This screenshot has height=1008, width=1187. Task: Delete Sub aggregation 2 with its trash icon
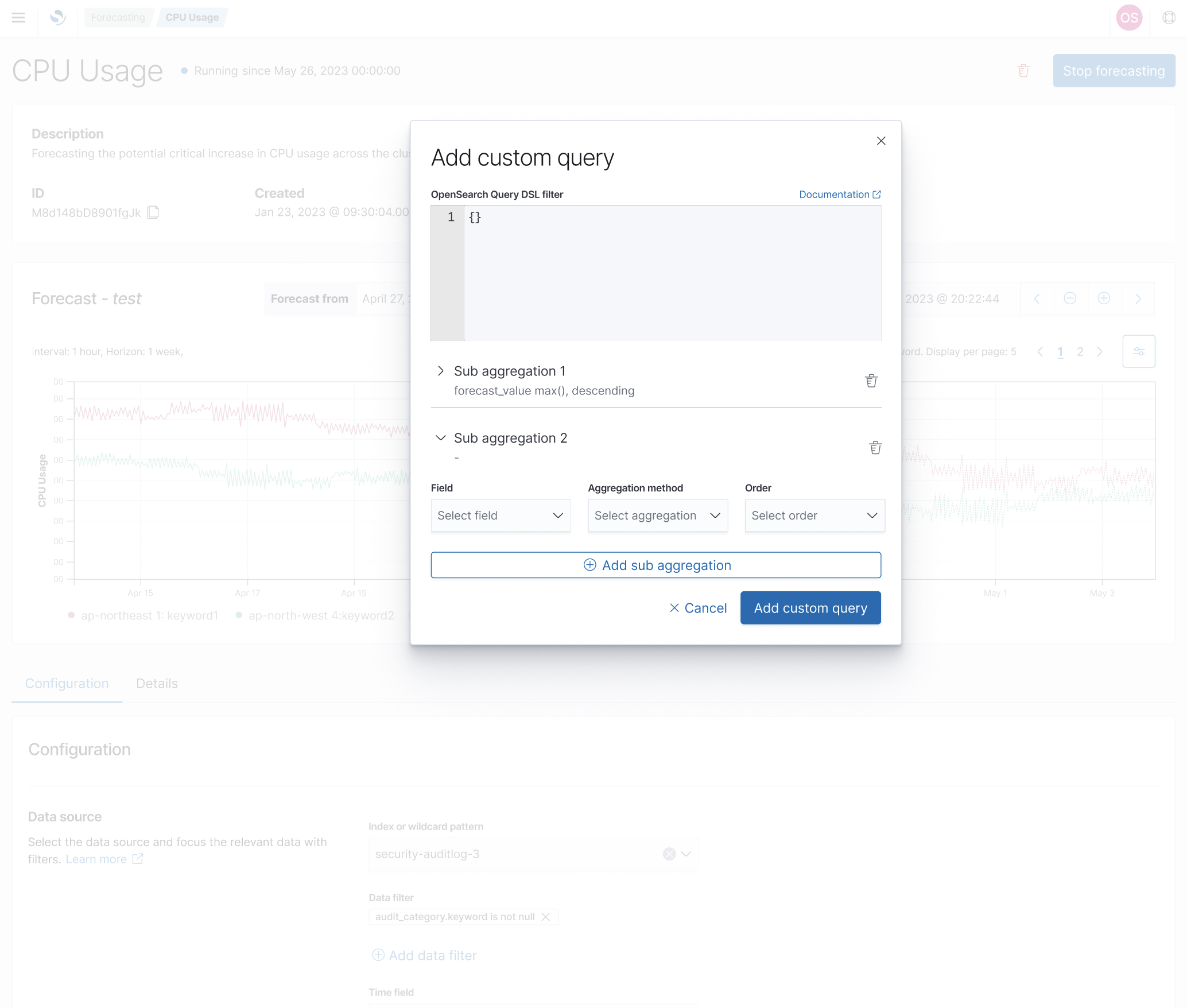point(875,447)
